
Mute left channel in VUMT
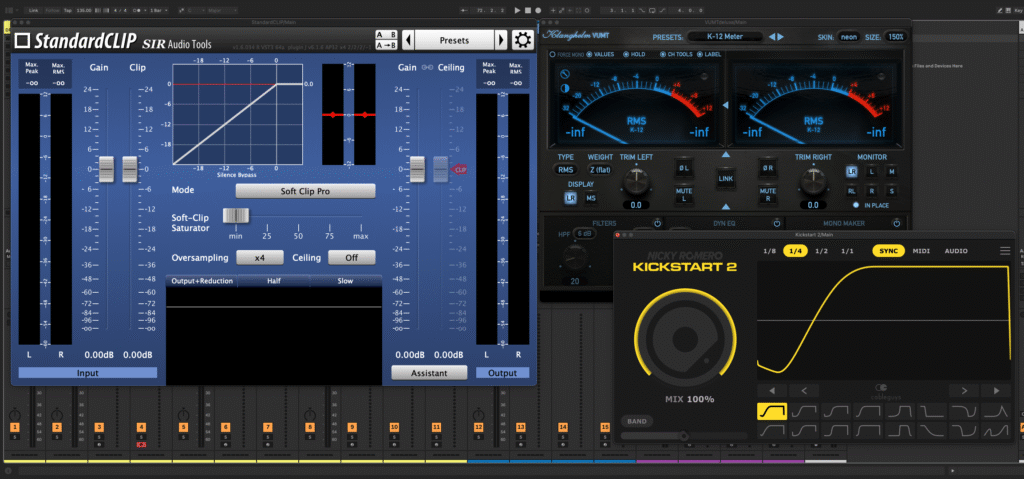click(x=684, y=194)
